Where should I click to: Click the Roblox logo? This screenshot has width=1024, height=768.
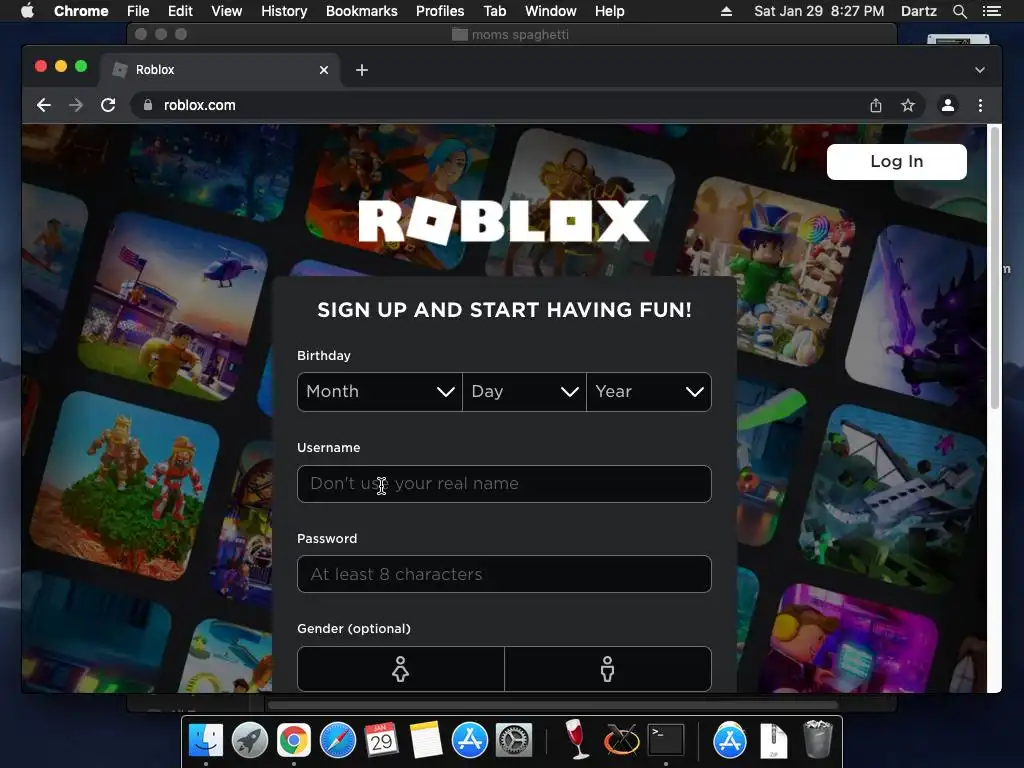(x=504, y=222)
